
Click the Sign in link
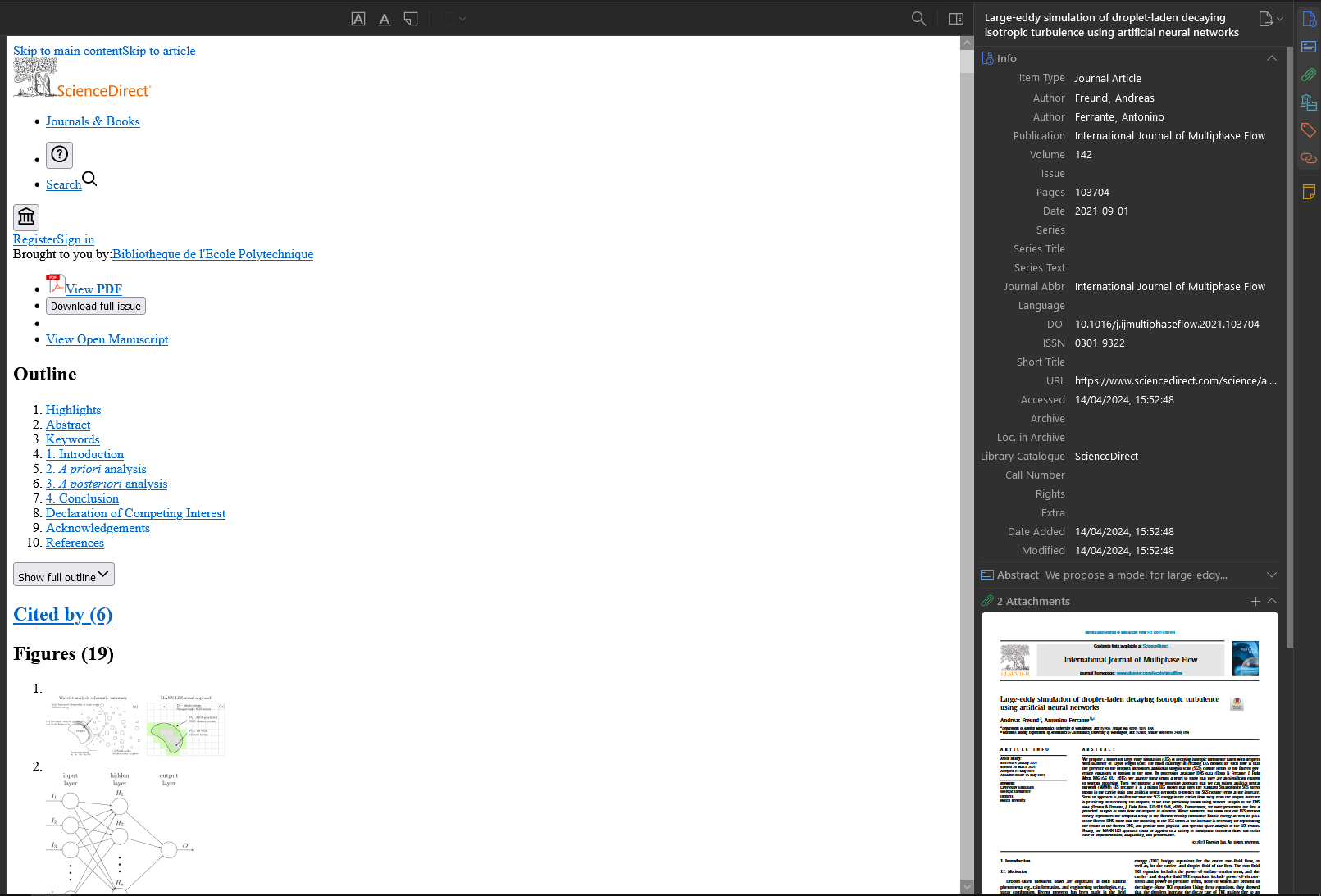[75, 239]
